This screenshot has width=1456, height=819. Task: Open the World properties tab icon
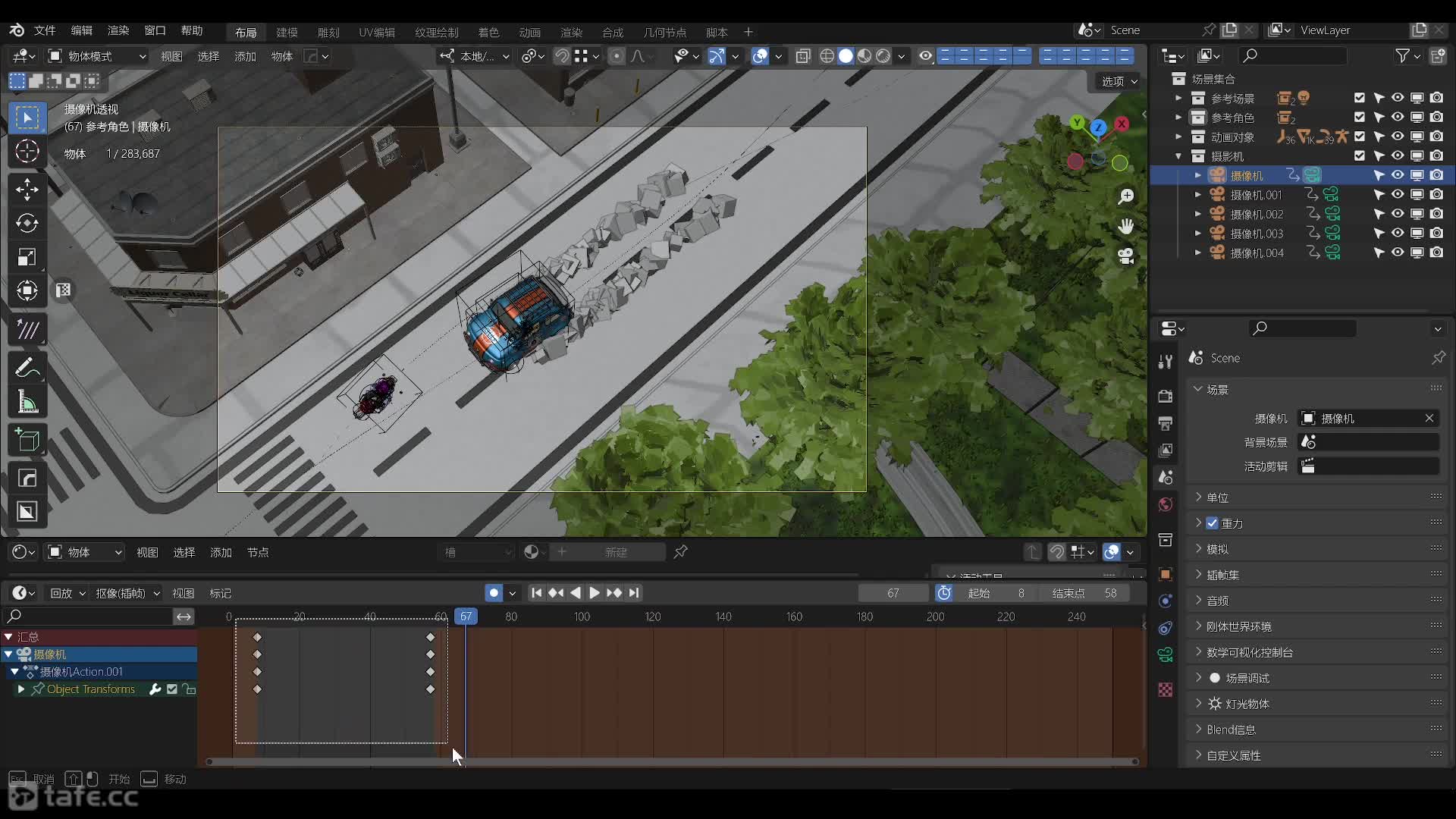[x=1166, y=505]
